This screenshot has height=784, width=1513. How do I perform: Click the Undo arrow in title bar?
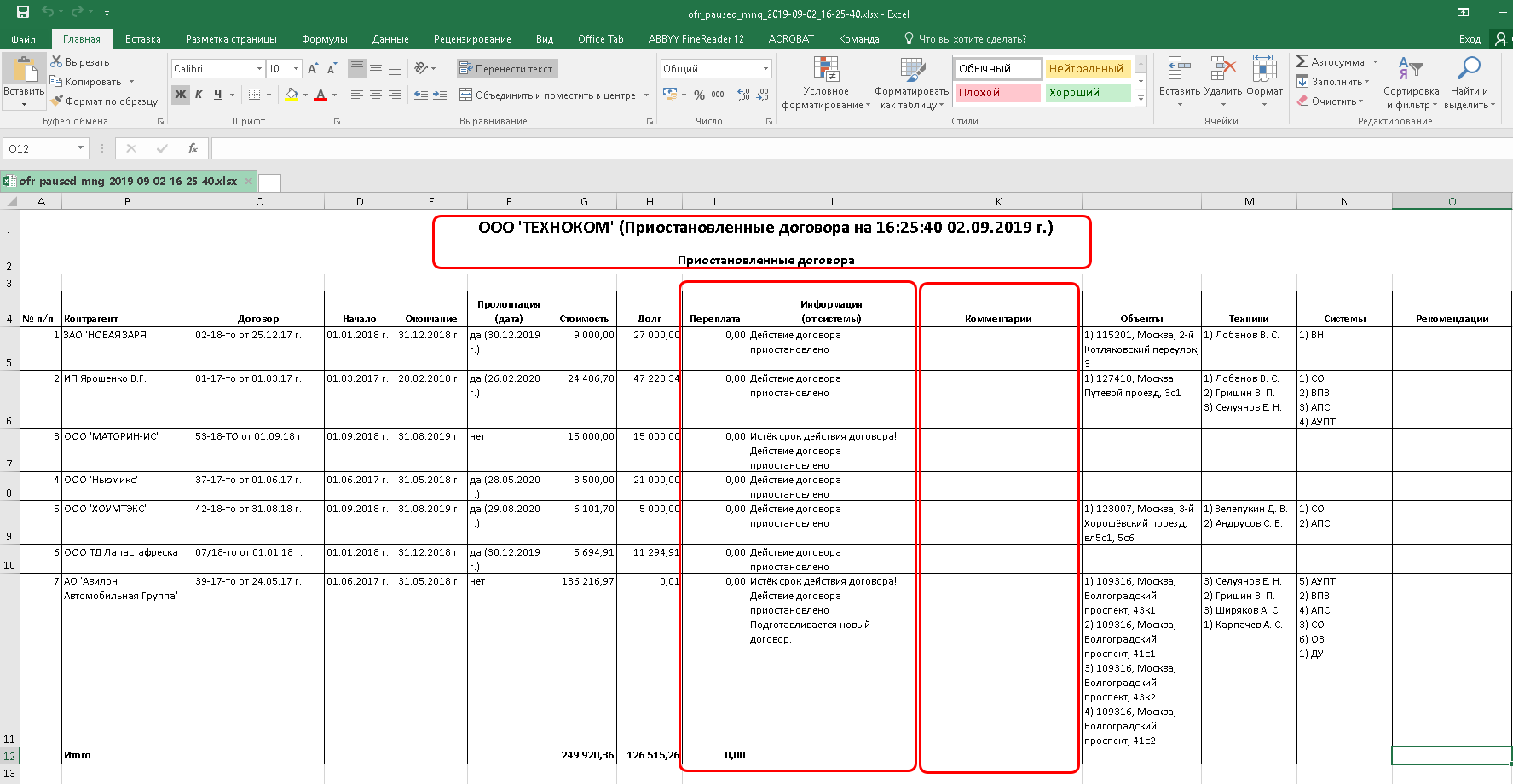[48, 13]
